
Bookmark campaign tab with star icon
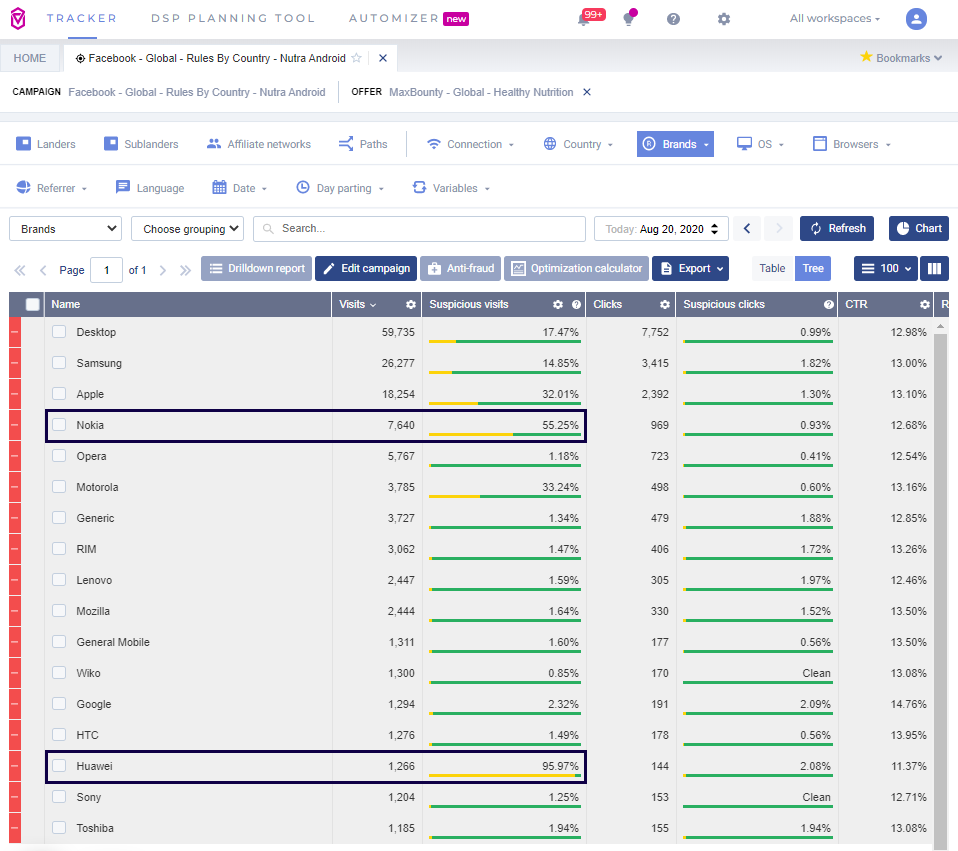click(x=356, y=58)
